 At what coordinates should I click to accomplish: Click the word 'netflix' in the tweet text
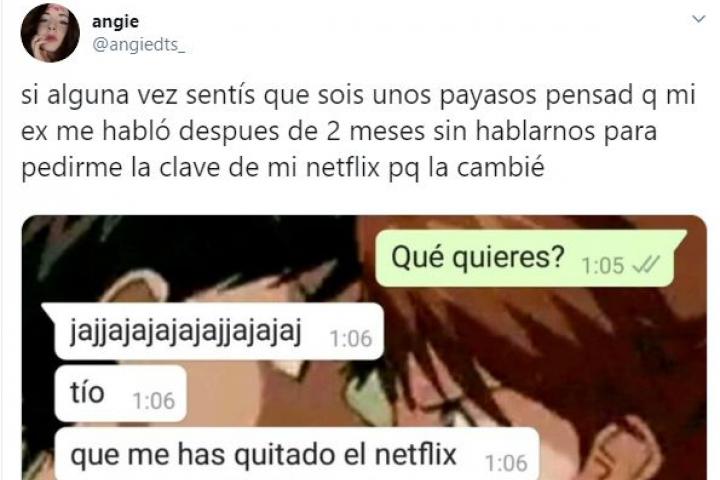[343, 167]
